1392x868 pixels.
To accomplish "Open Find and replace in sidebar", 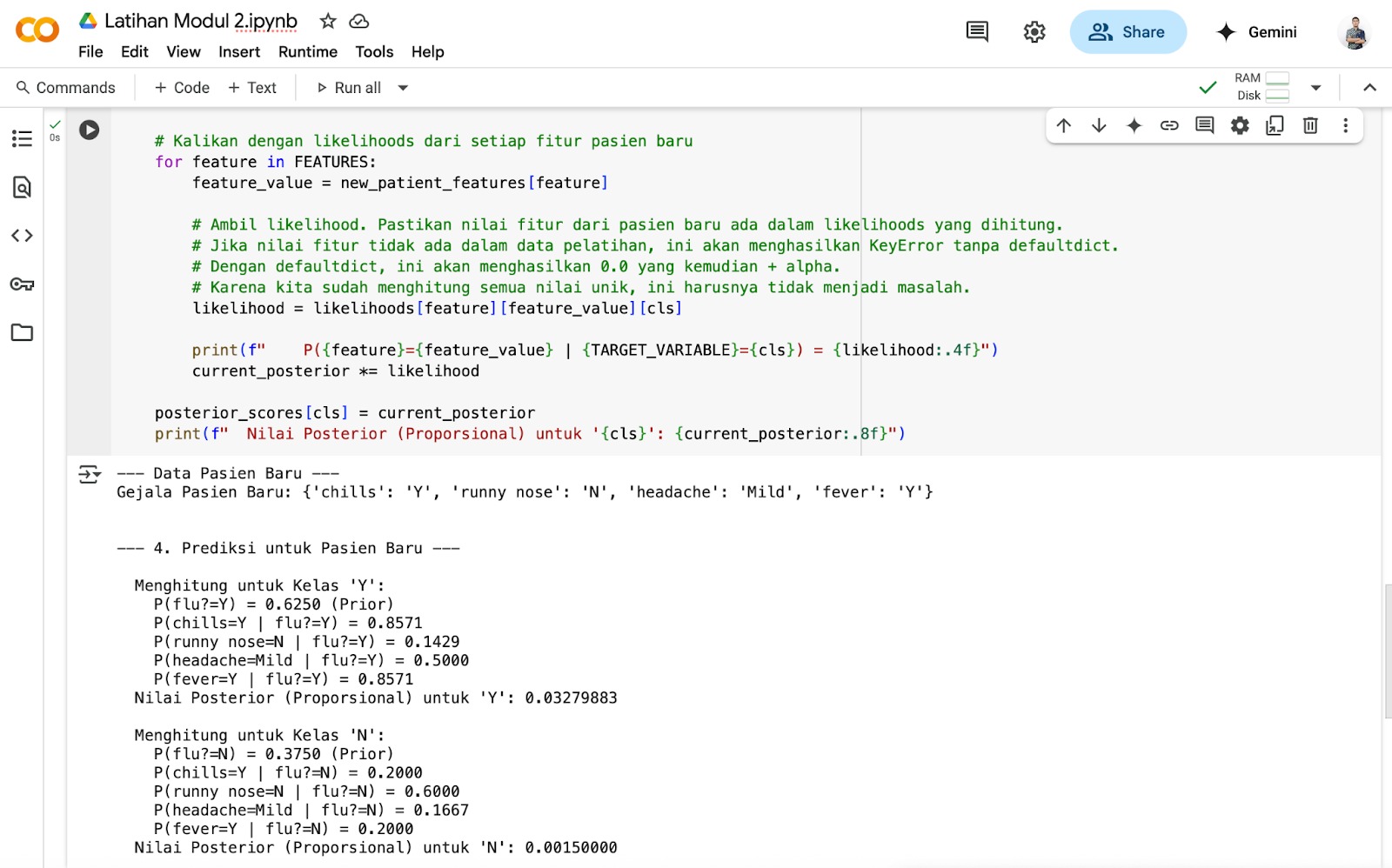I will tap(22, 187).
